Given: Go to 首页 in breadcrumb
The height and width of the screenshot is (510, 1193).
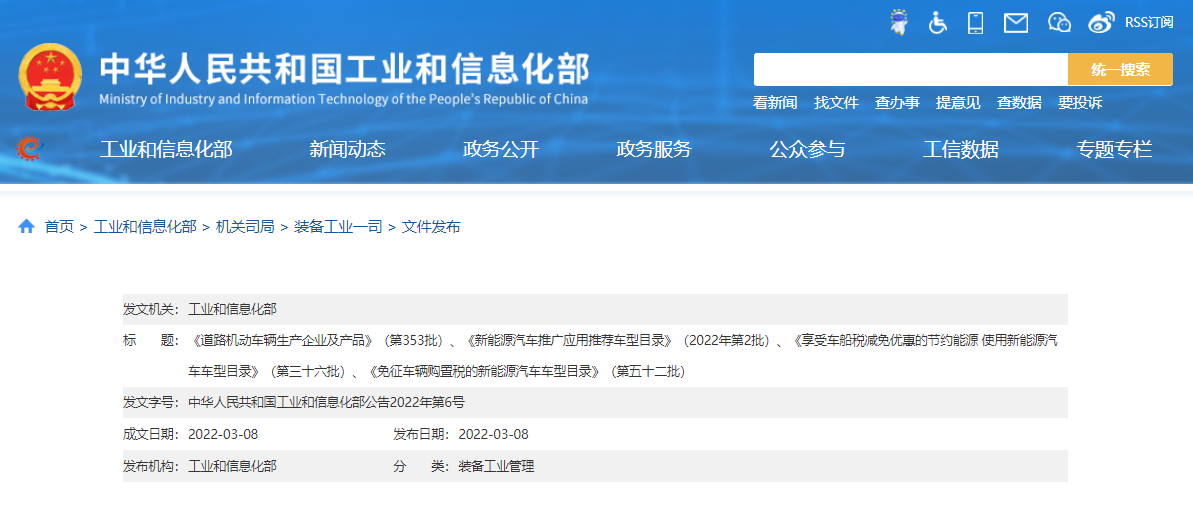Looking at the screenshot, I should point(59,227).
